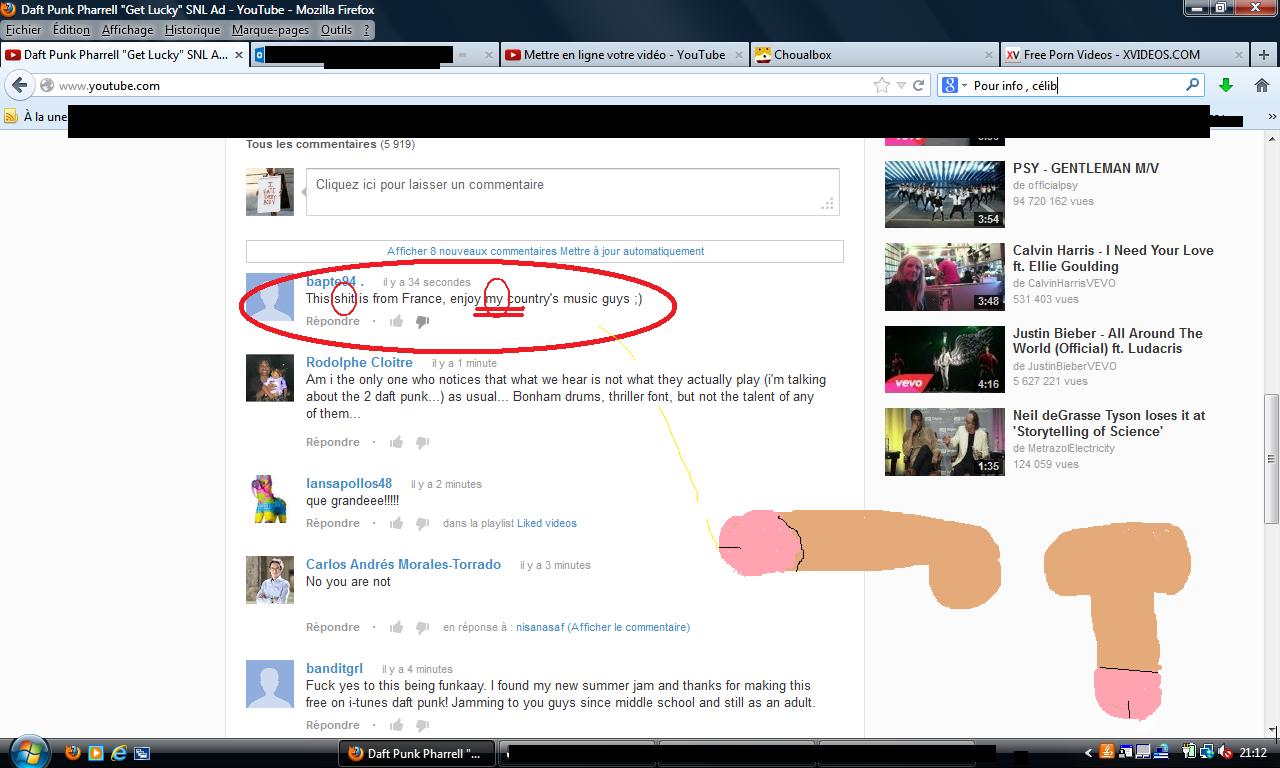
Task: Click the search magnifier icon in search bar
Action: pos(1192,86)
